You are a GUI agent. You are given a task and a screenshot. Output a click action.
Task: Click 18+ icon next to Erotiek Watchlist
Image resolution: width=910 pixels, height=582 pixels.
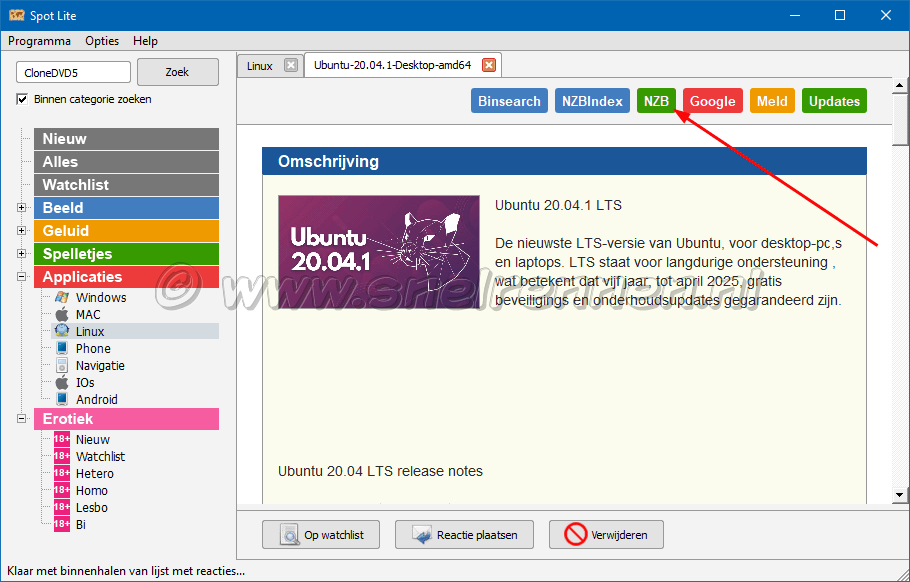(62, 456)
